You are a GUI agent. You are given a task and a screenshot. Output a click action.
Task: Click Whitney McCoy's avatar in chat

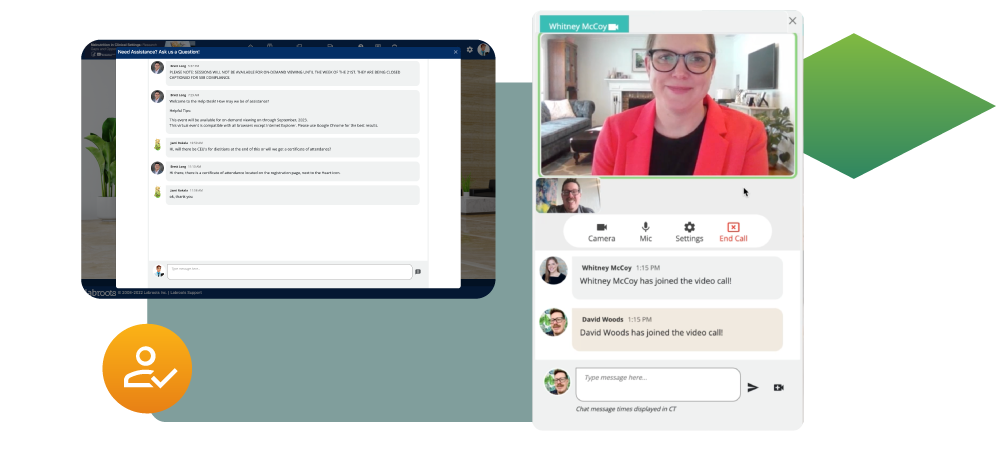(553, 270)
